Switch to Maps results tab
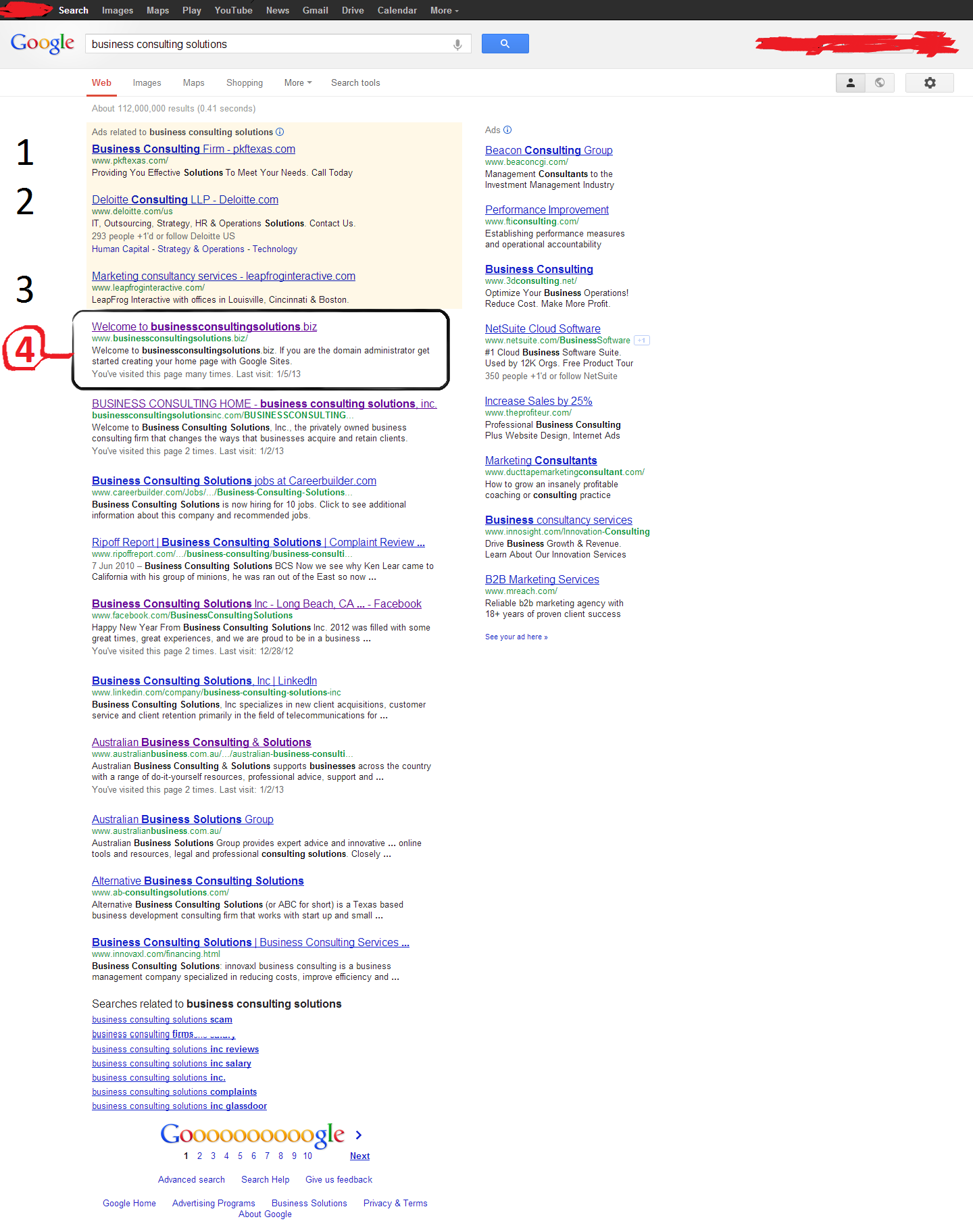Screen dimensions: 973x1232 coord(193,82)
